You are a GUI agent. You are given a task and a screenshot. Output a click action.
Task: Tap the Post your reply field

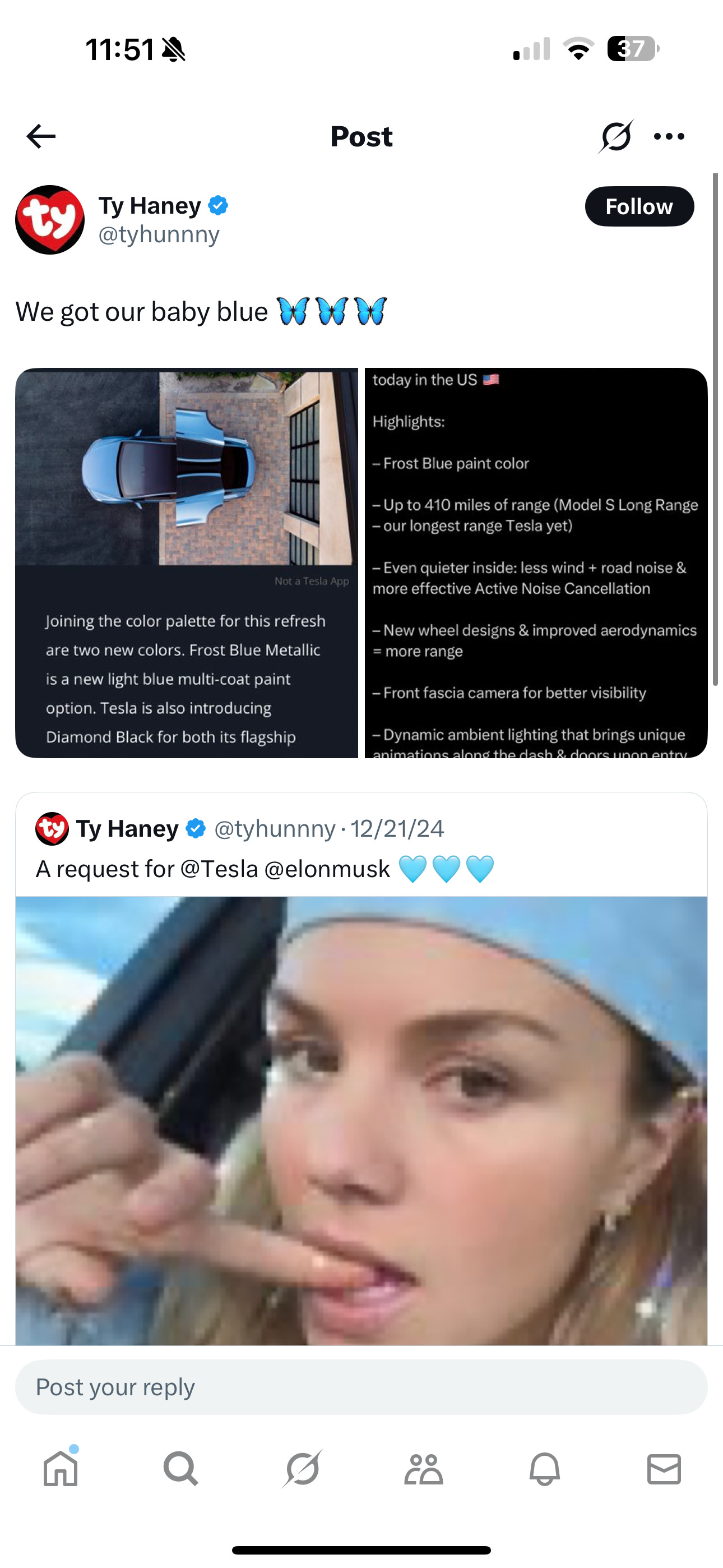click(x=361, y=1387)
